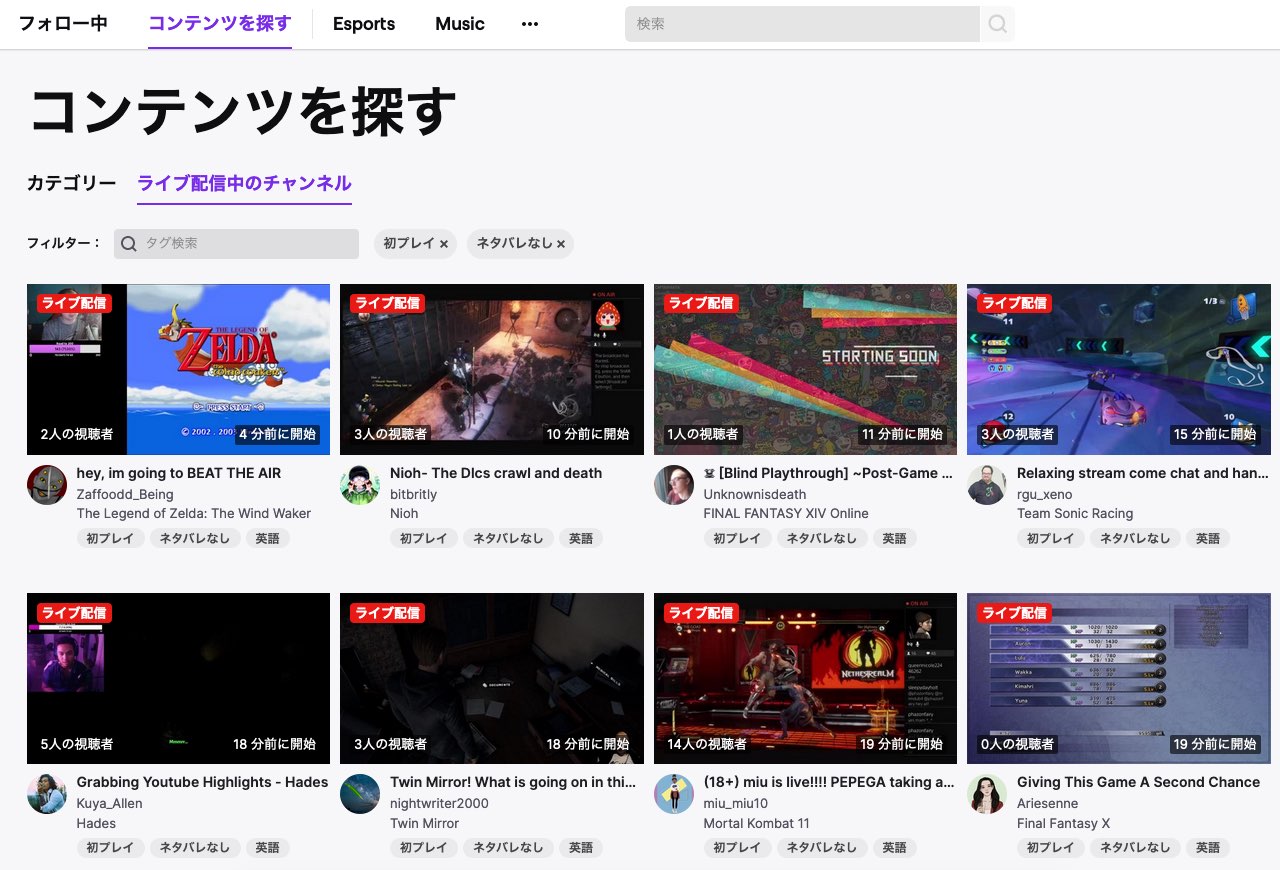This screenshot has width=1280, height=870.
Task: Click 初プレイ tag under Ariesenne stream
Action: click(x=1051, y=847)
